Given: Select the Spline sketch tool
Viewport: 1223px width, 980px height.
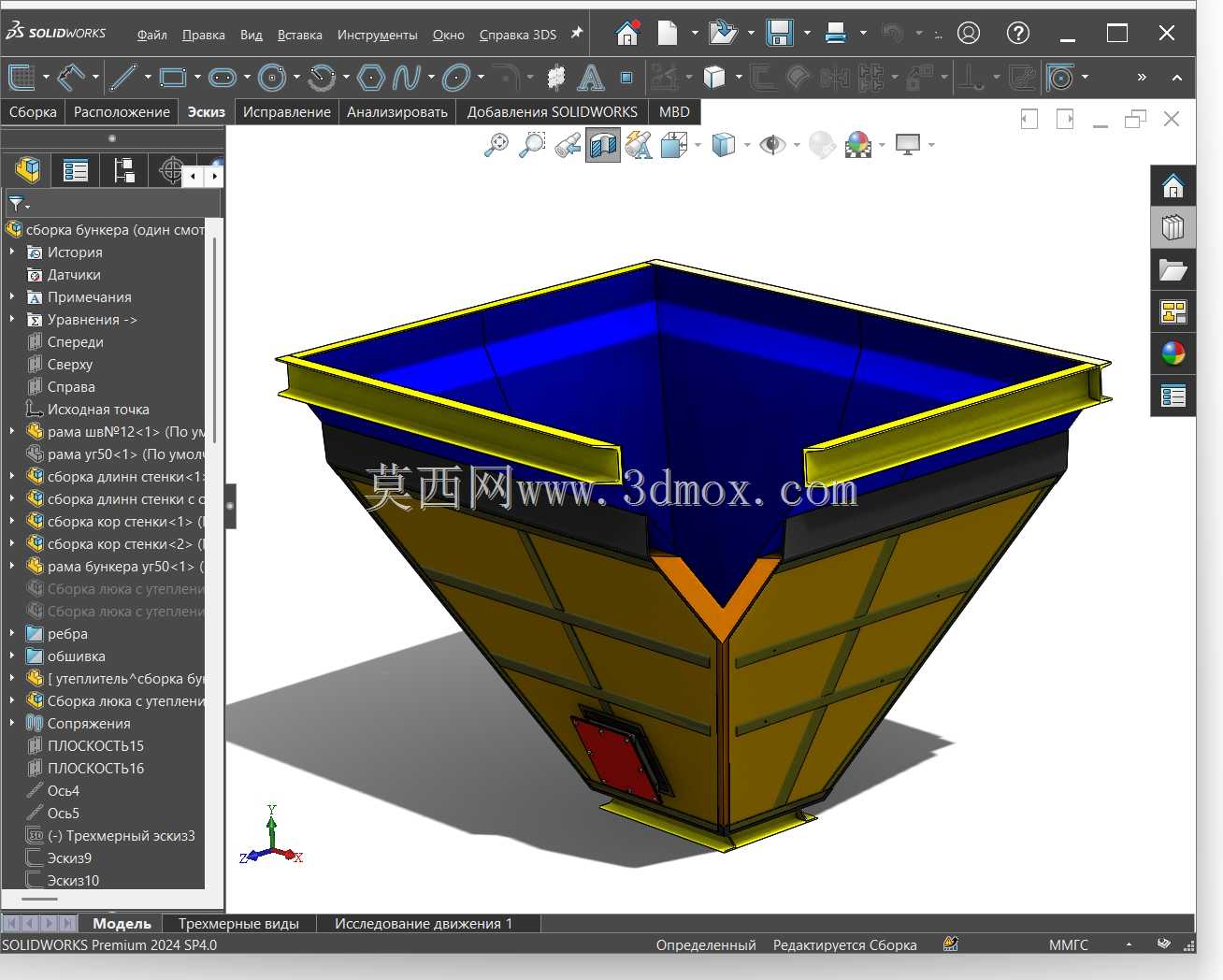Looking at the screenshot, I should click(x=407, y=77).
